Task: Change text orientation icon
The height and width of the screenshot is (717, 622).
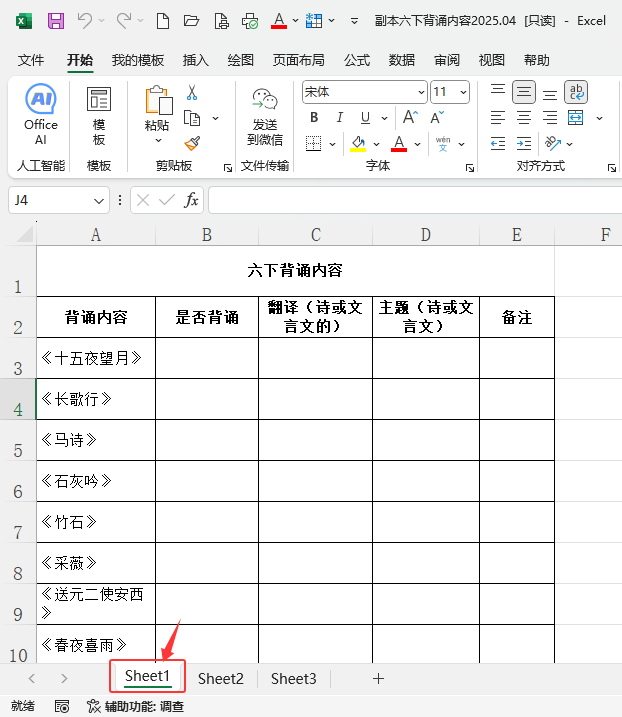Action: [x=553, y=144]
